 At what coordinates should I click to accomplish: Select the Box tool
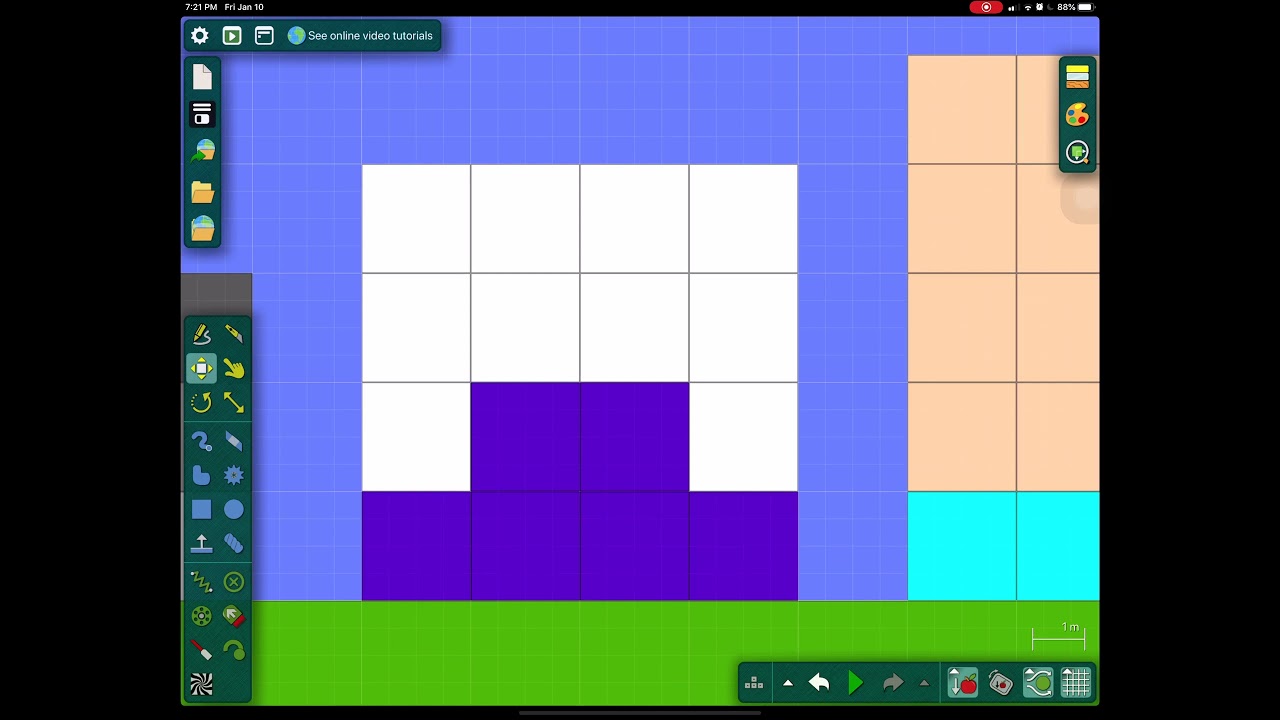[202, 510]
